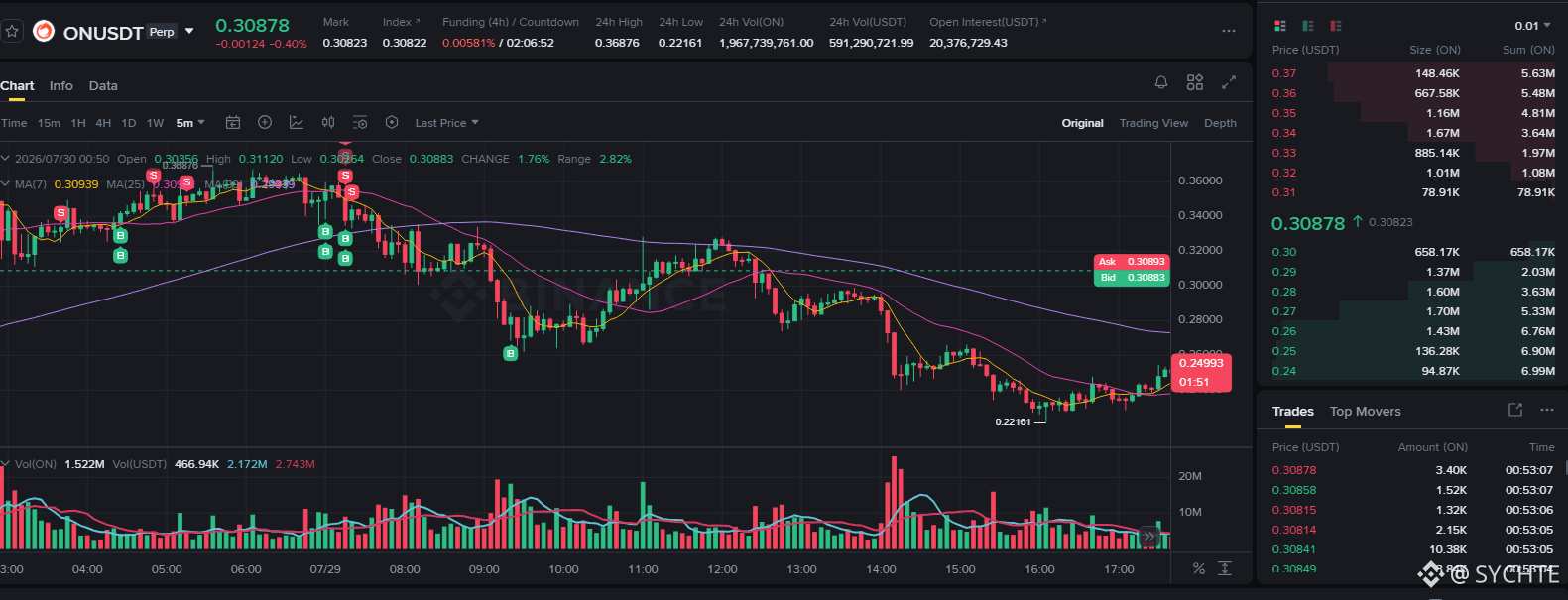Open chart display settings icon
The width and height of the screenshot is (1568, 600).
pyautogui.click(x=360, y=122)
